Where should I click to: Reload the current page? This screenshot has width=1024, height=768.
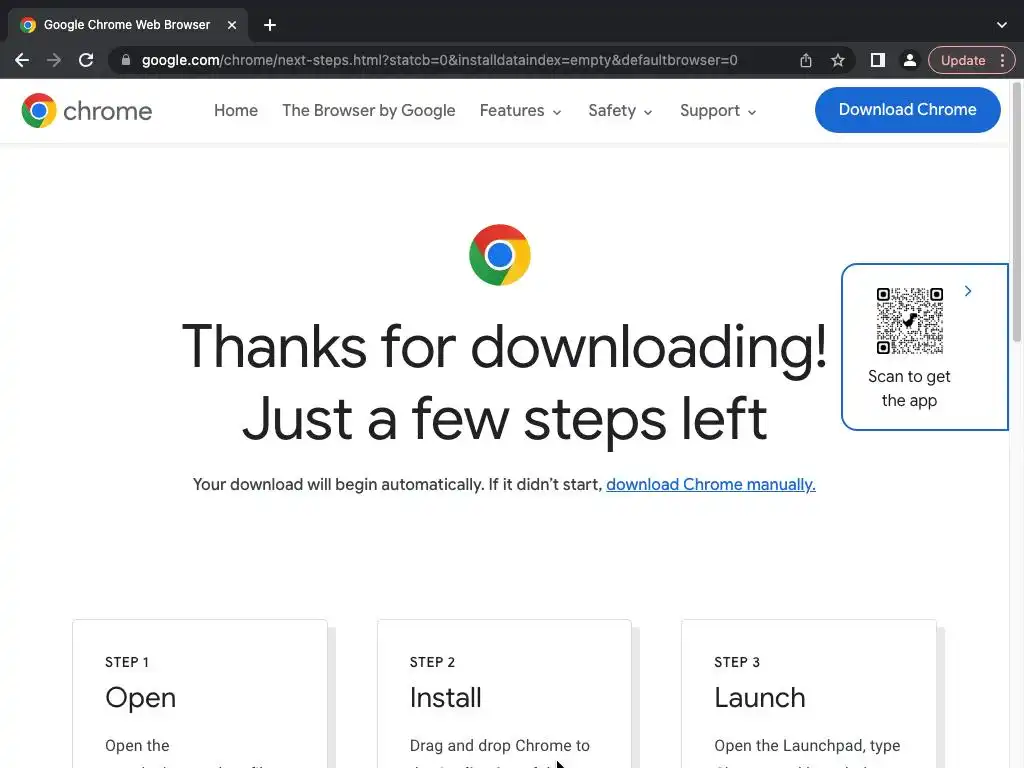pyautogui.click(x=86, y=60)
